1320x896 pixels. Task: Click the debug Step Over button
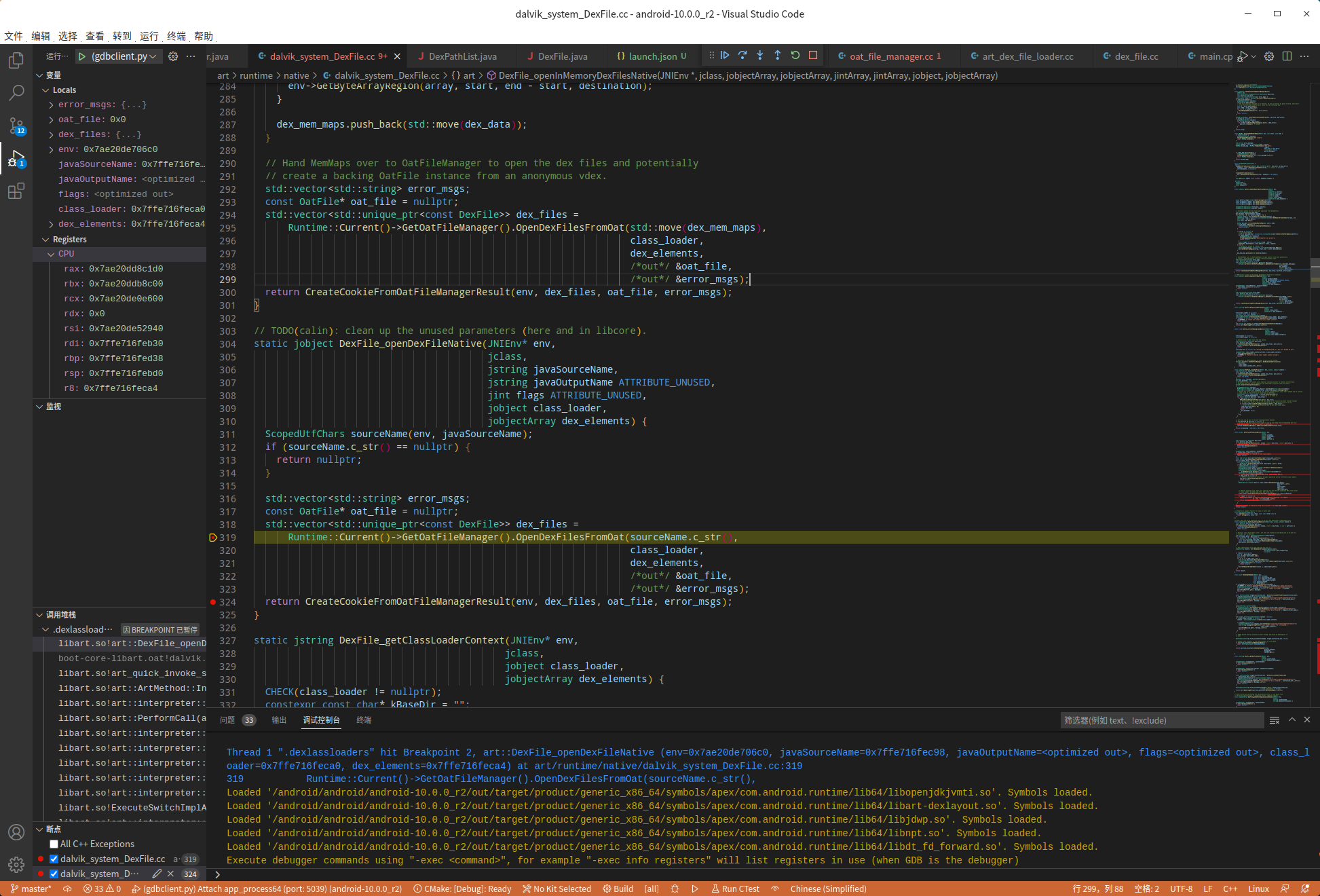tap(742, 56)
